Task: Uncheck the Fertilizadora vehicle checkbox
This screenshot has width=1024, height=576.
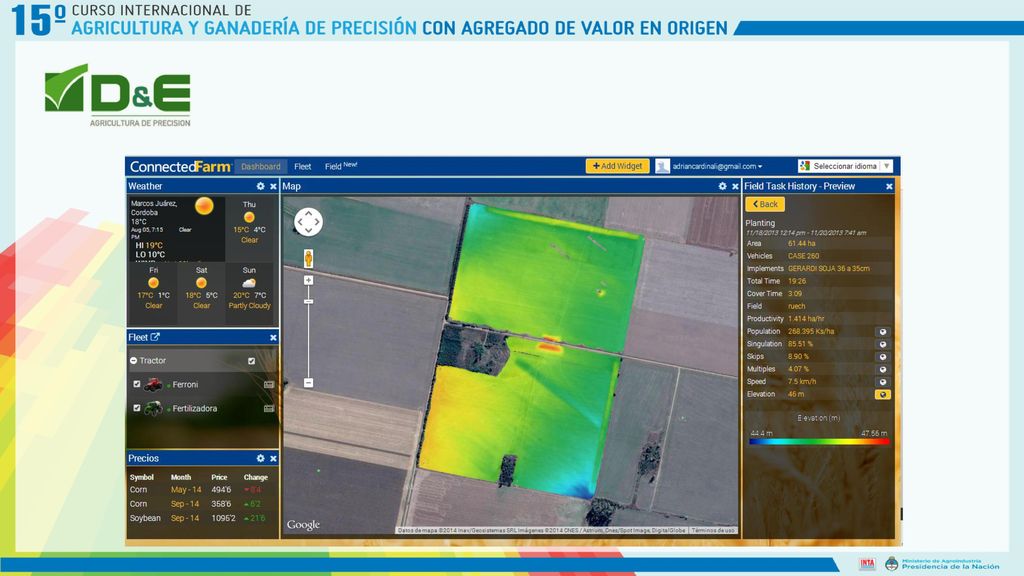Action: click(136, 408)
